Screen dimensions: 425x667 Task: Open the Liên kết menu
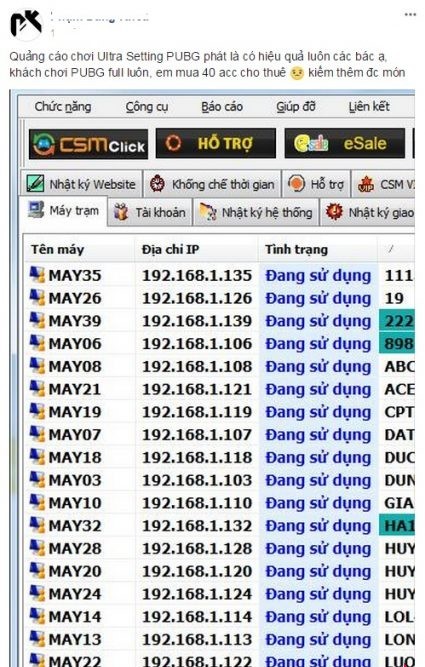[x=369, y=107]
